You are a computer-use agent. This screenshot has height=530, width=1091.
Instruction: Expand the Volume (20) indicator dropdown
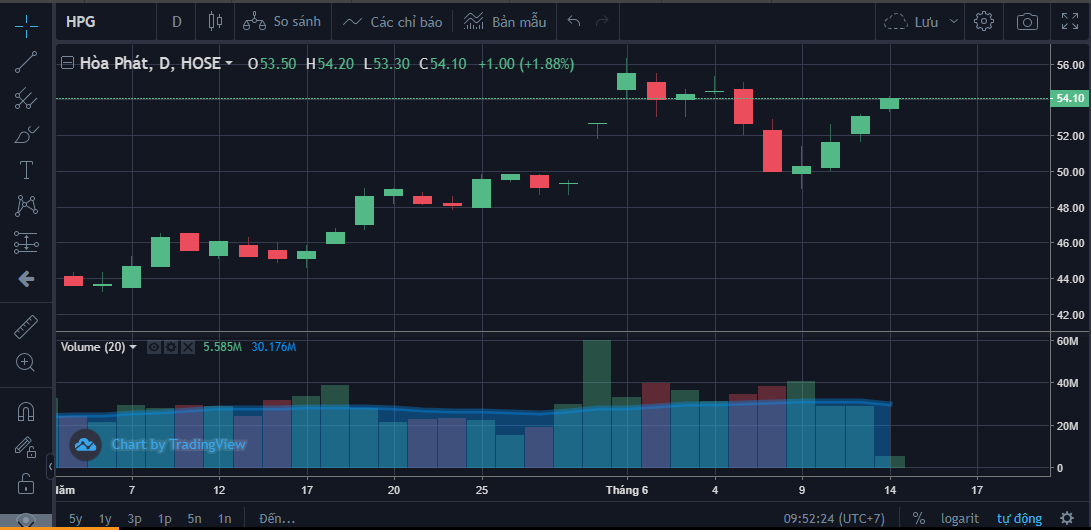(x=133, y=347)
